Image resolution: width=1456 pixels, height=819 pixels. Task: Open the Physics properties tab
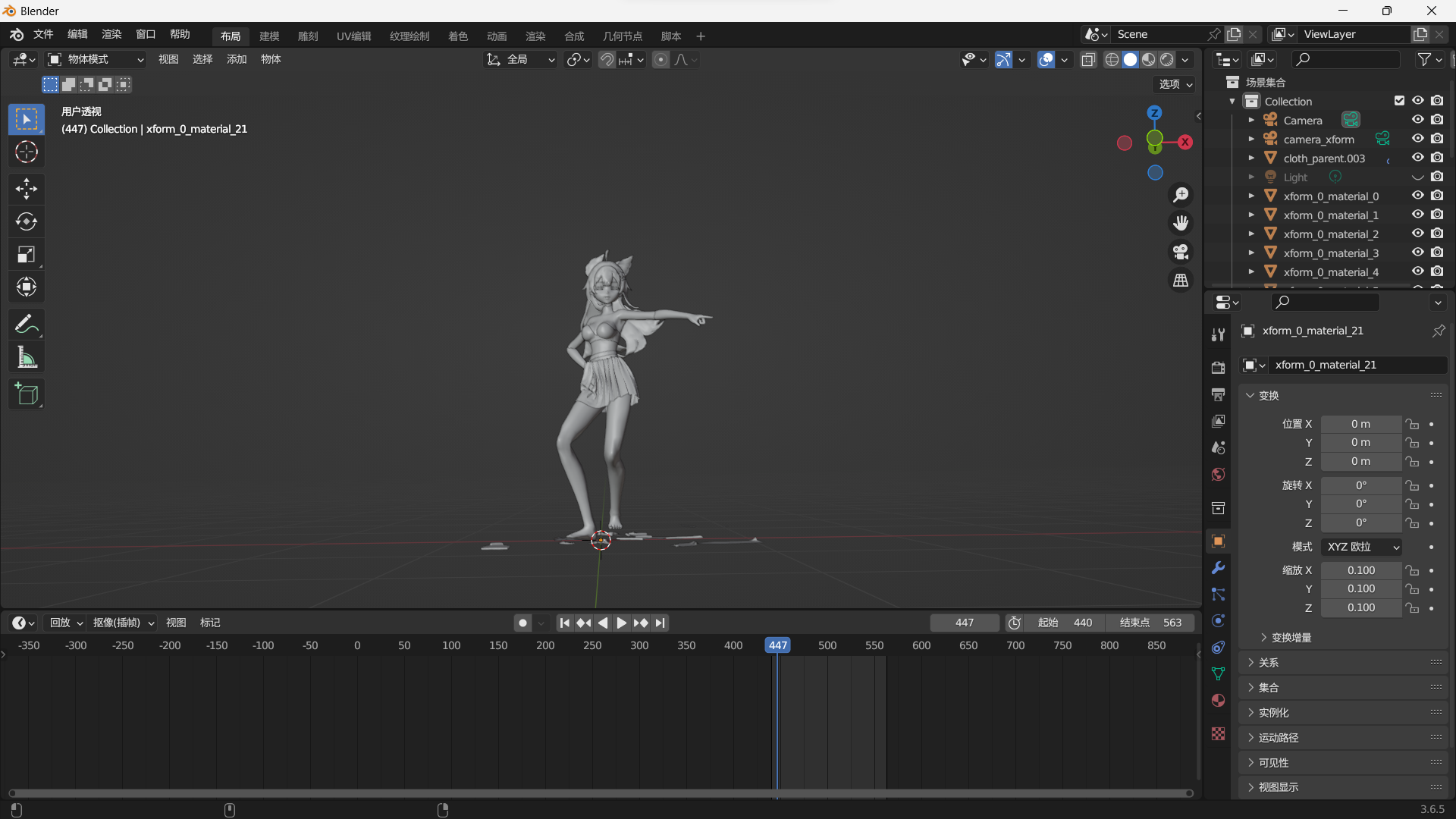pos(1218,621)
